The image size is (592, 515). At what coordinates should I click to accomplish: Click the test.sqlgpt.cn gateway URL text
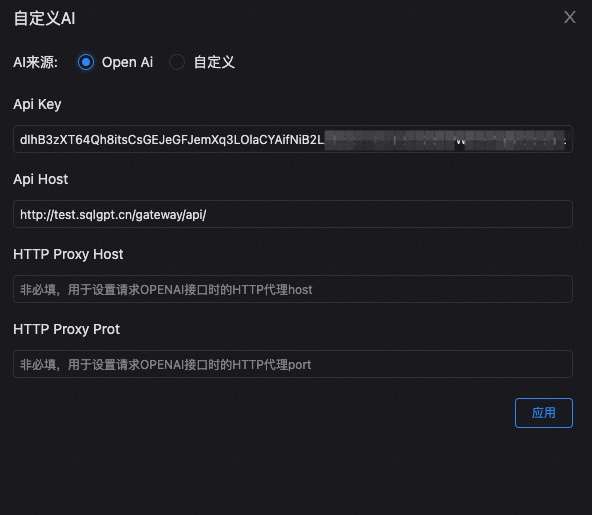point(113,215)
